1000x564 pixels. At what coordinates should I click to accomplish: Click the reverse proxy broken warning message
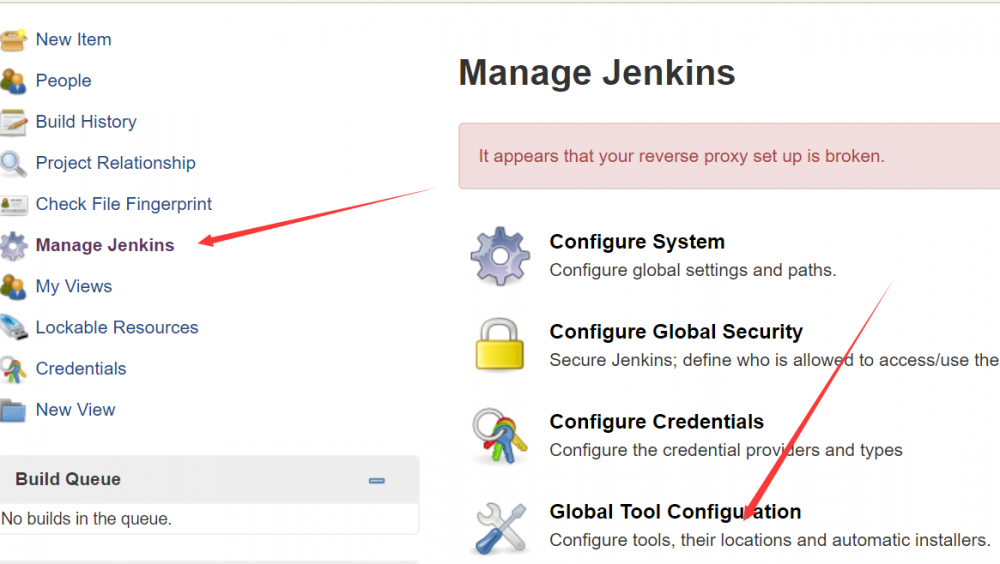[x=682, y=156]
